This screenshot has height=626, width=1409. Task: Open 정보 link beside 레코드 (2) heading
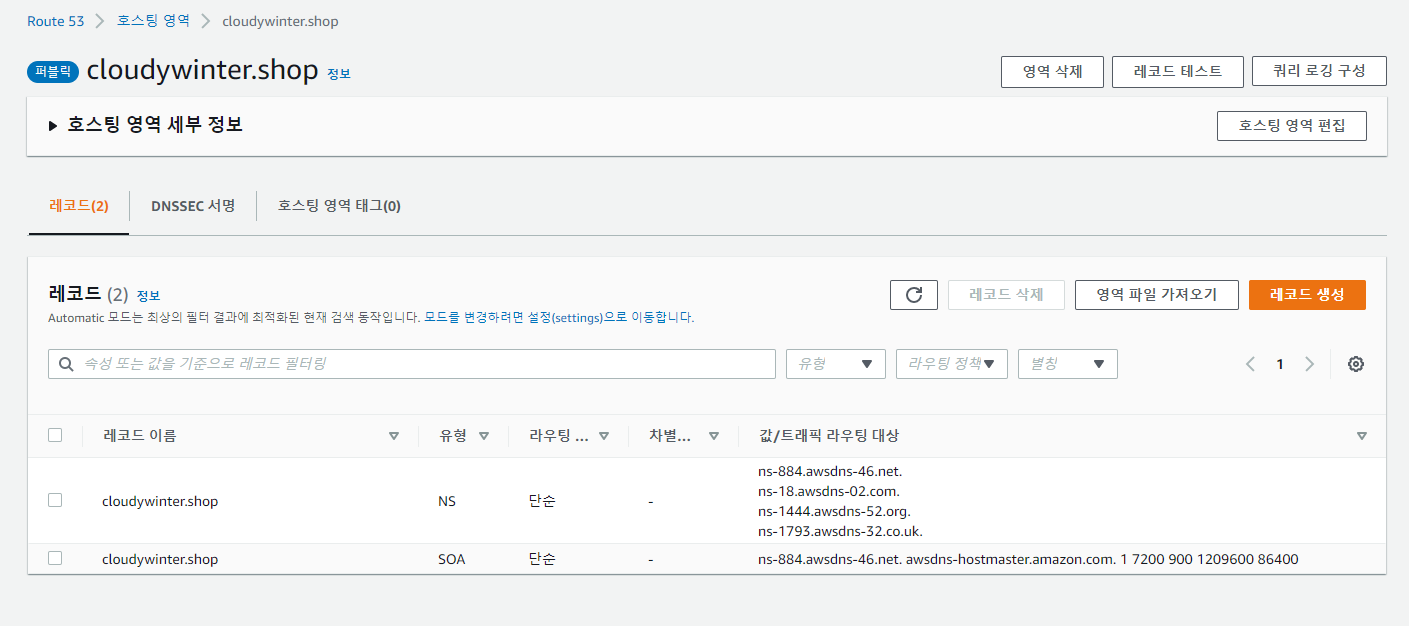coord(148,296)
